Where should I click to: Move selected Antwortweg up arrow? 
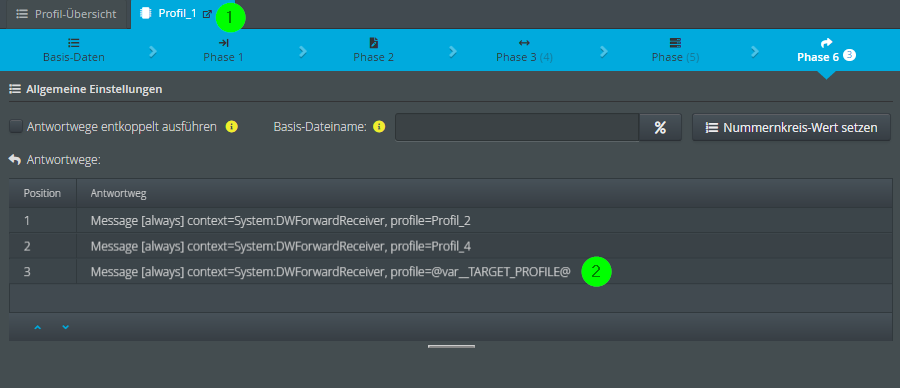pos(38,327)
